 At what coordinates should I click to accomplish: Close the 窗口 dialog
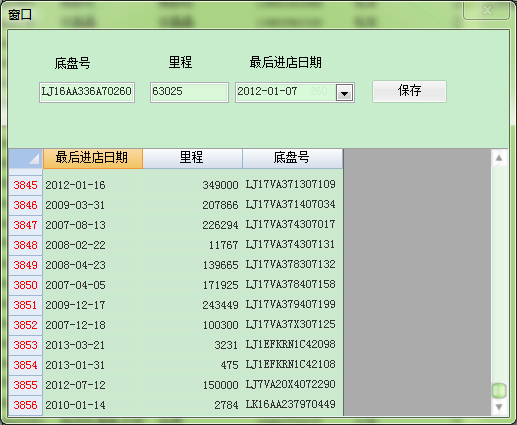pyautogui.click(x=486, y=10)
